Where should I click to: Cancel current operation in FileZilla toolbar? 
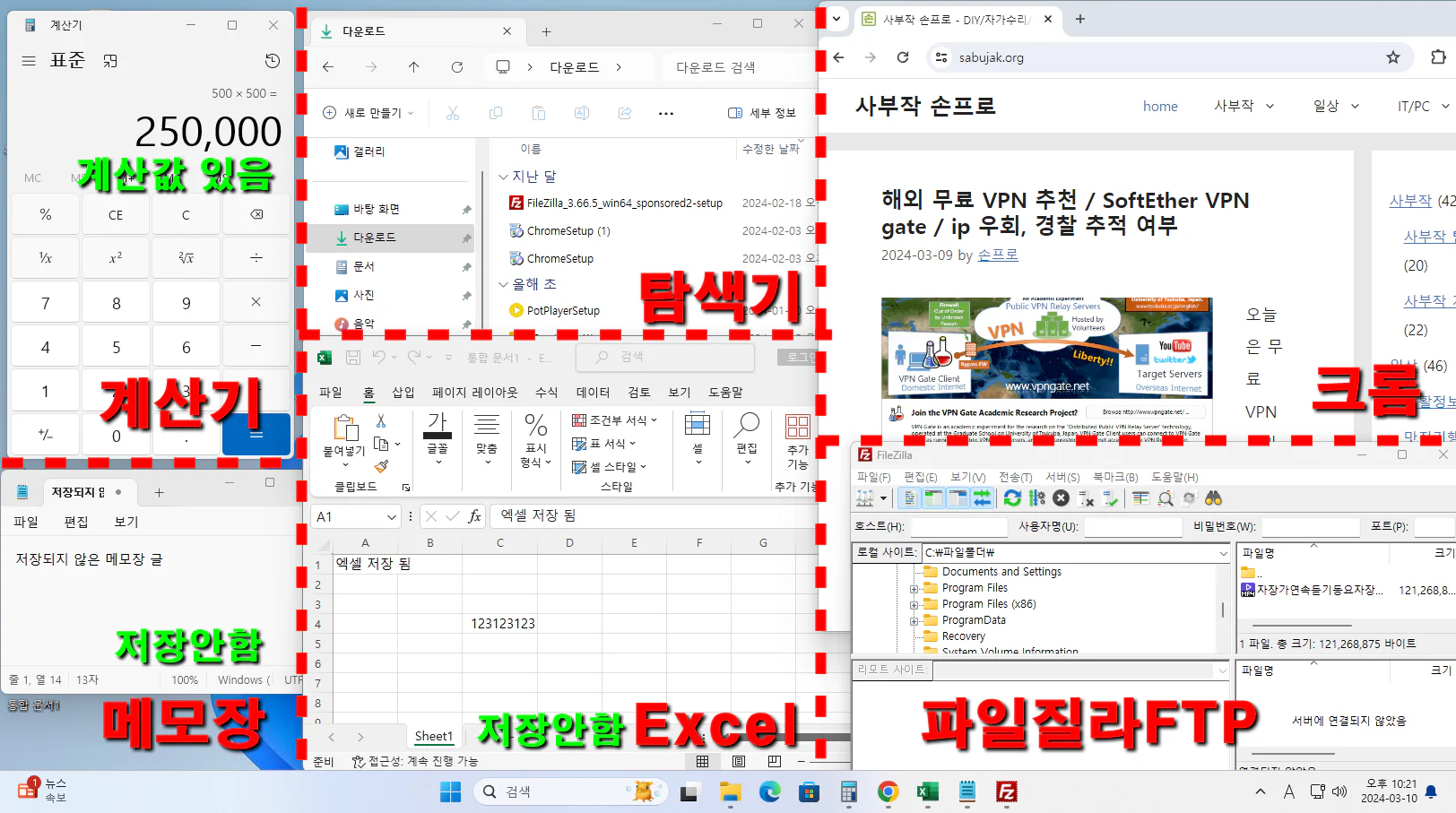(x=1062, y=498)
